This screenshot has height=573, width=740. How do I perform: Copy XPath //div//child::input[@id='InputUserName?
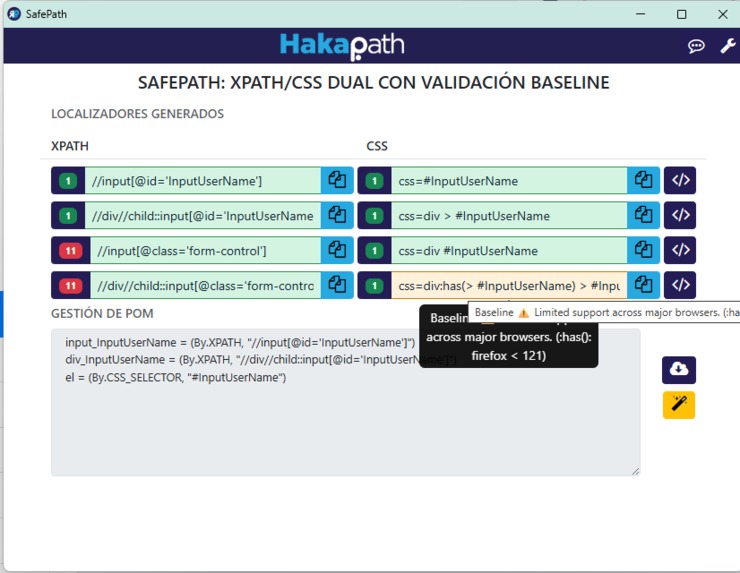pos(337,215)
